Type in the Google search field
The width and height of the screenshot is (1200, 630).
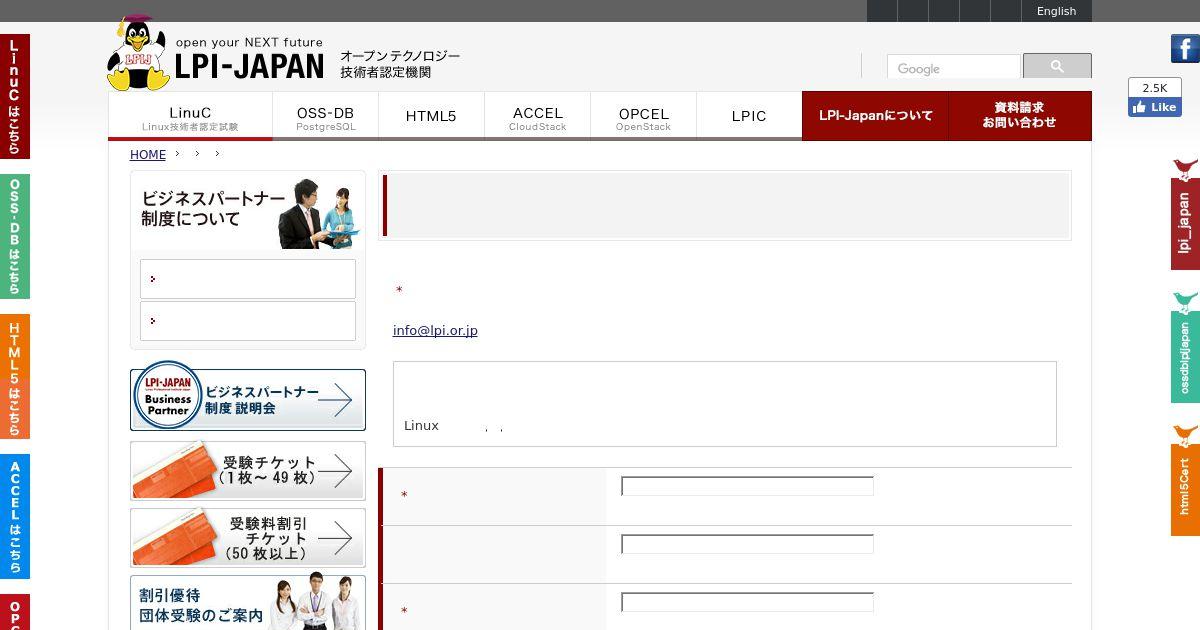tap(953, 68)
